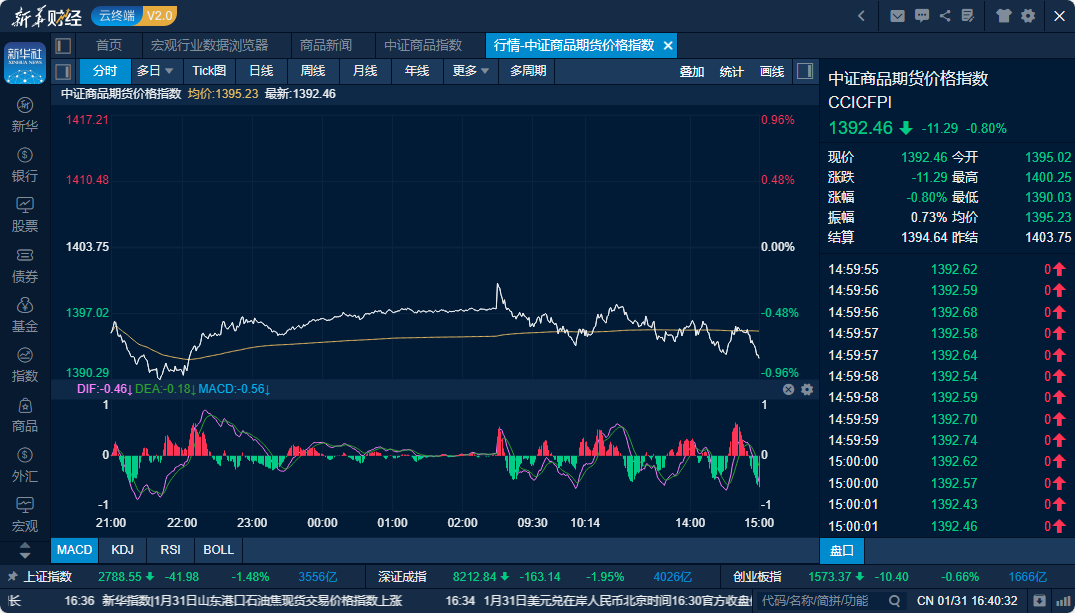Expand the left sidebar up-down arrows
This screenshot has width=1075, height=613.
point(25,550)
